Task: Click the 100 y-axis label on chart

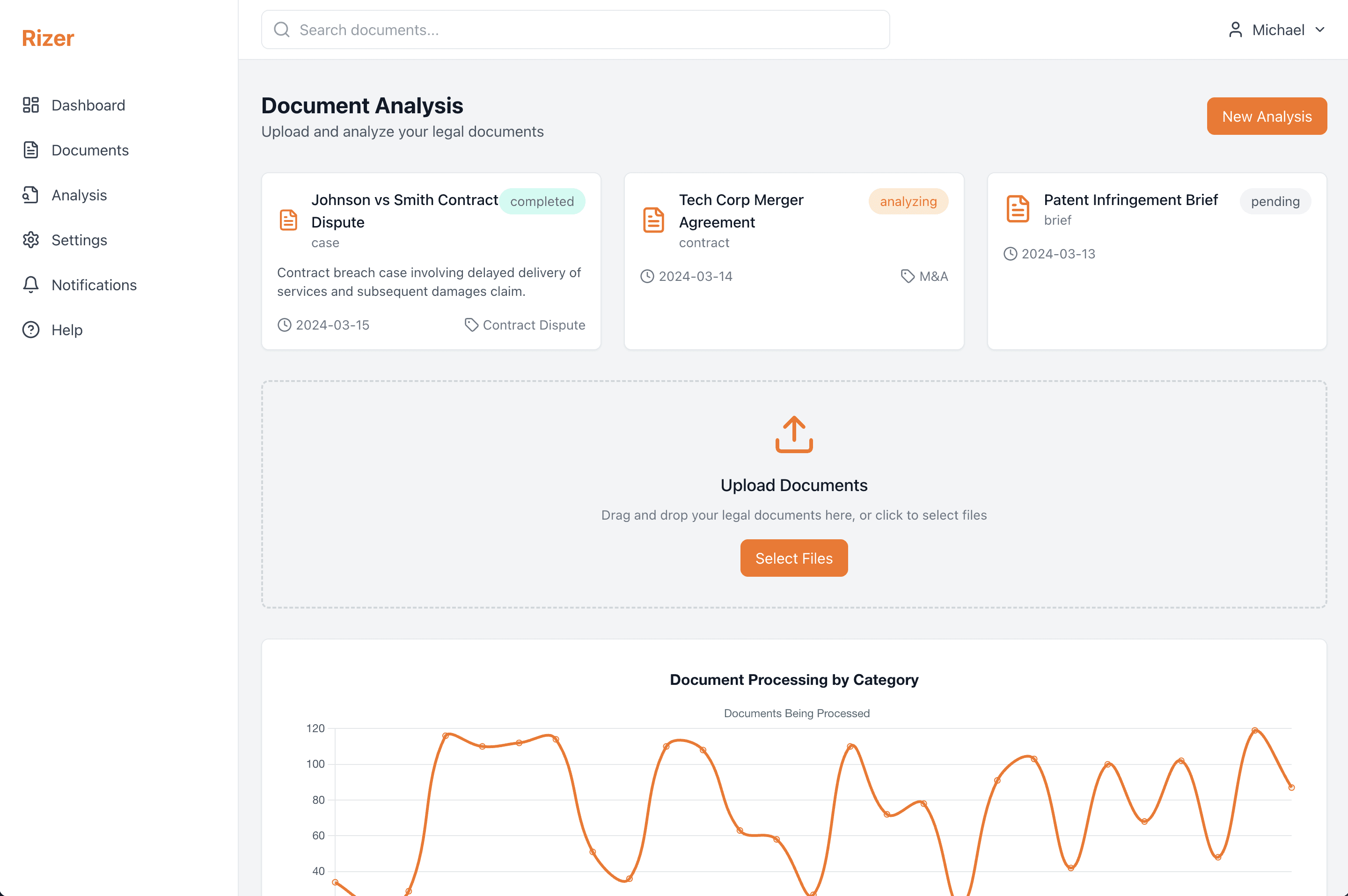Action: 315,764
